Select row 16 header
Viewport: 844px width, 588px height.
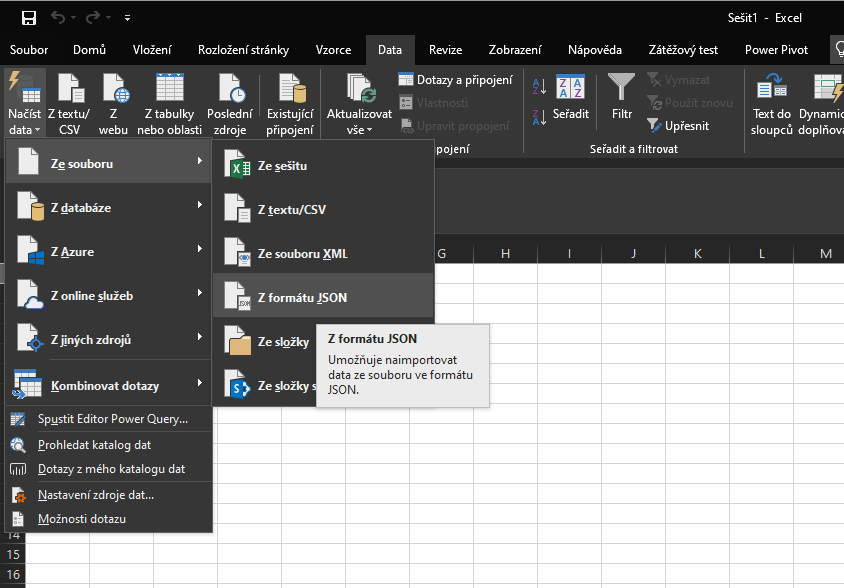[x=13, y=575]
